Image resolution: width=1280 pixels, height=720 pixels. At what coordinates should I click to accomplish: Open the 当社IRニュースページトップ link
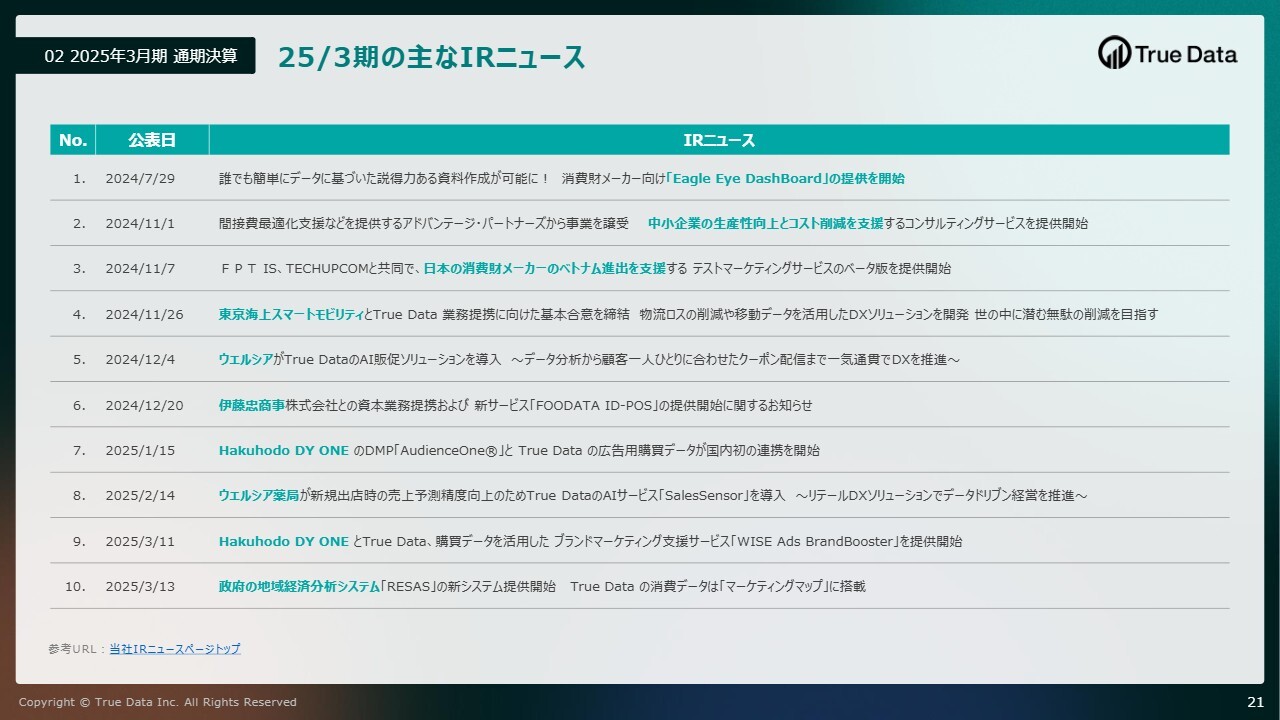click(x=175, y=649)
